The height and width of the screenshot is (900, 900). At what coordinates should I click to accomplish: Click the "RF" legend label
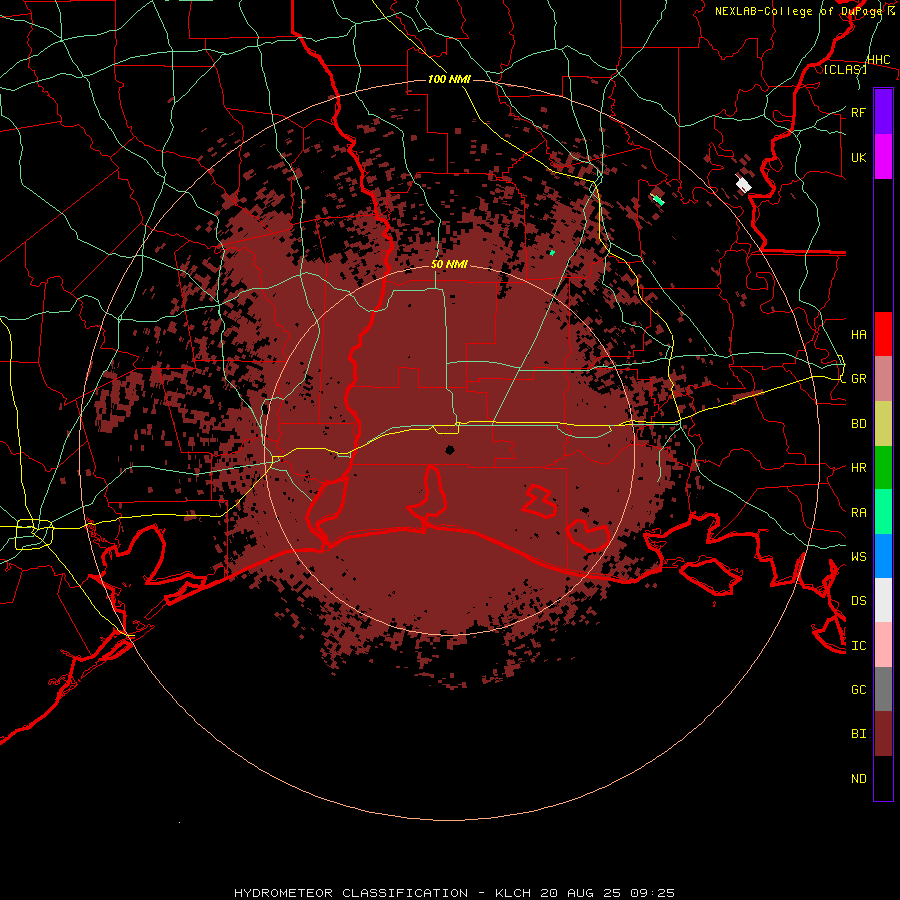pyautogui.click(x=858, y=112)
